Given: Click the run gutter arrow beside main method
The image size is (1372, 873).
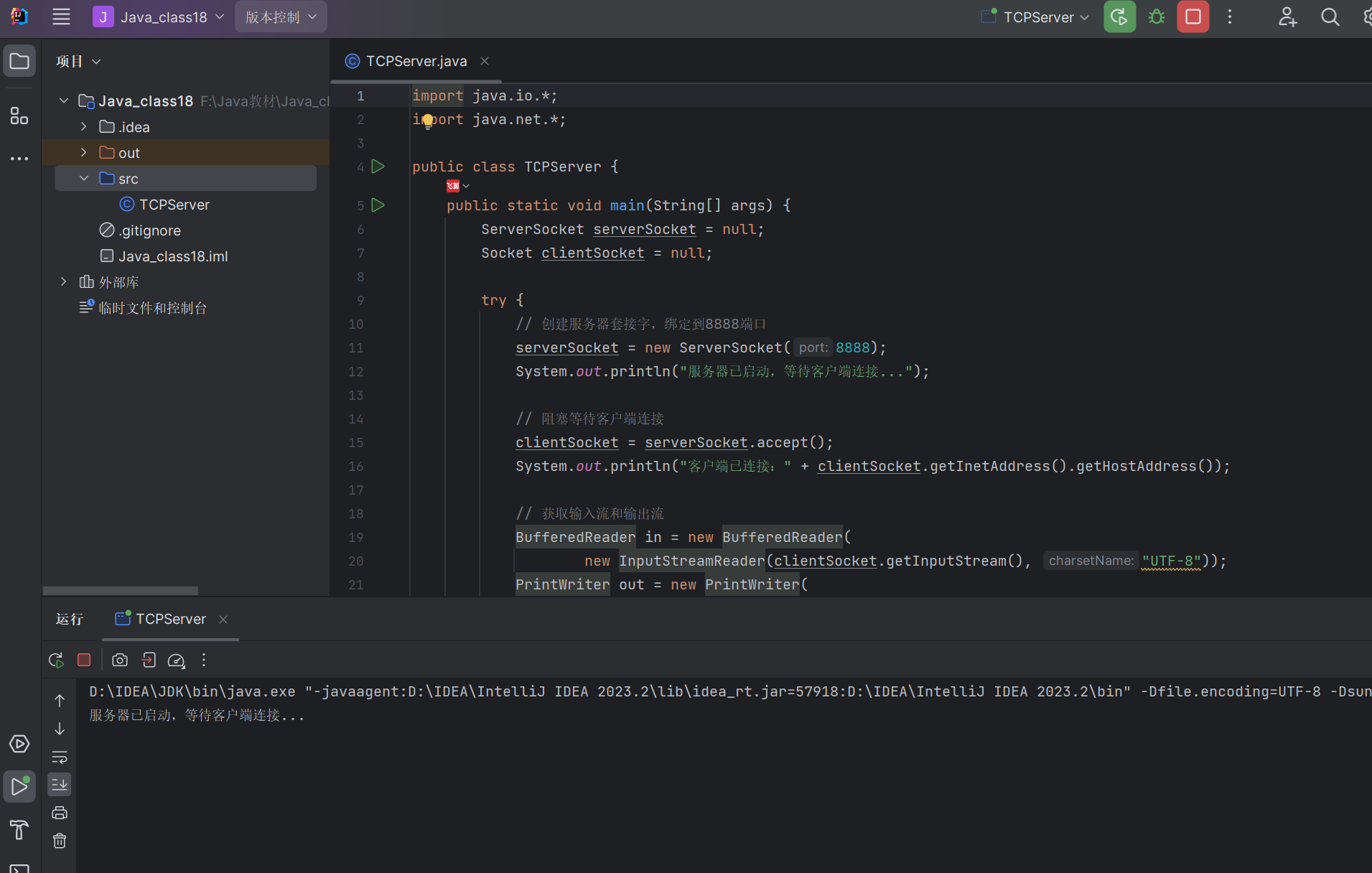Looking at the screenshot, I should [x=378, y=205].
